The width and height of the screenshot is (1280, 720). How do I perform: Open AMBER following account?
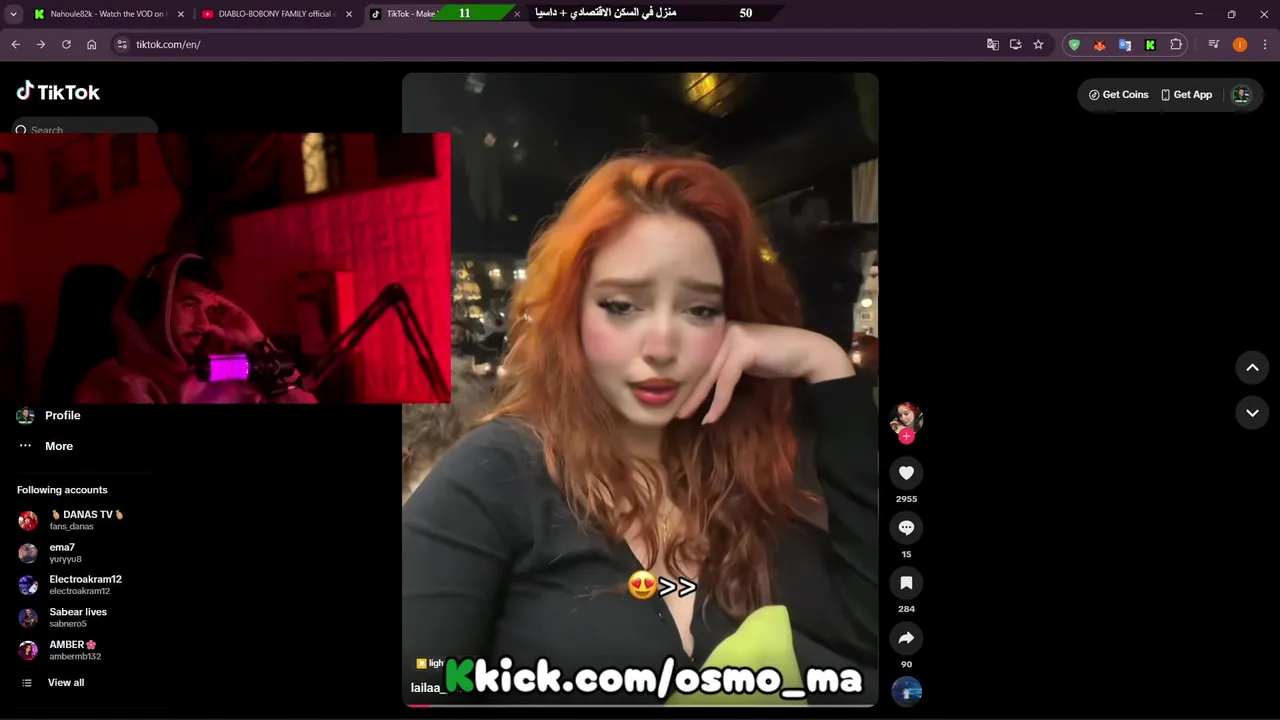75,650
